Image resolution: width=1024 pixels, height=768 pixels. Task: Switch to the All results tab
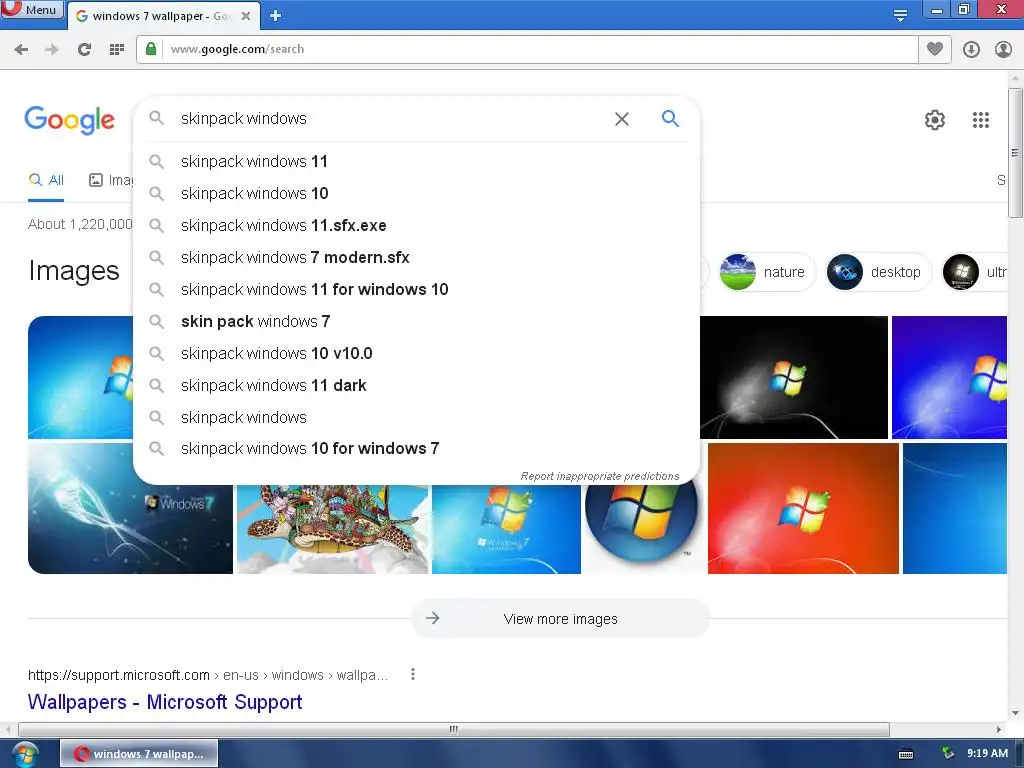click(46, 180)
